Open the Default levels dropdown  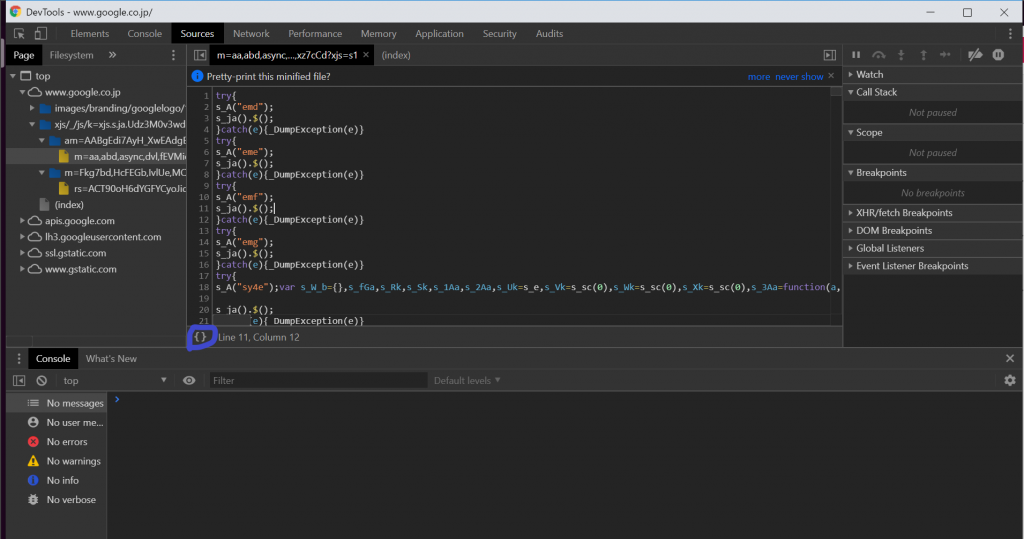[x=467, y=380]
